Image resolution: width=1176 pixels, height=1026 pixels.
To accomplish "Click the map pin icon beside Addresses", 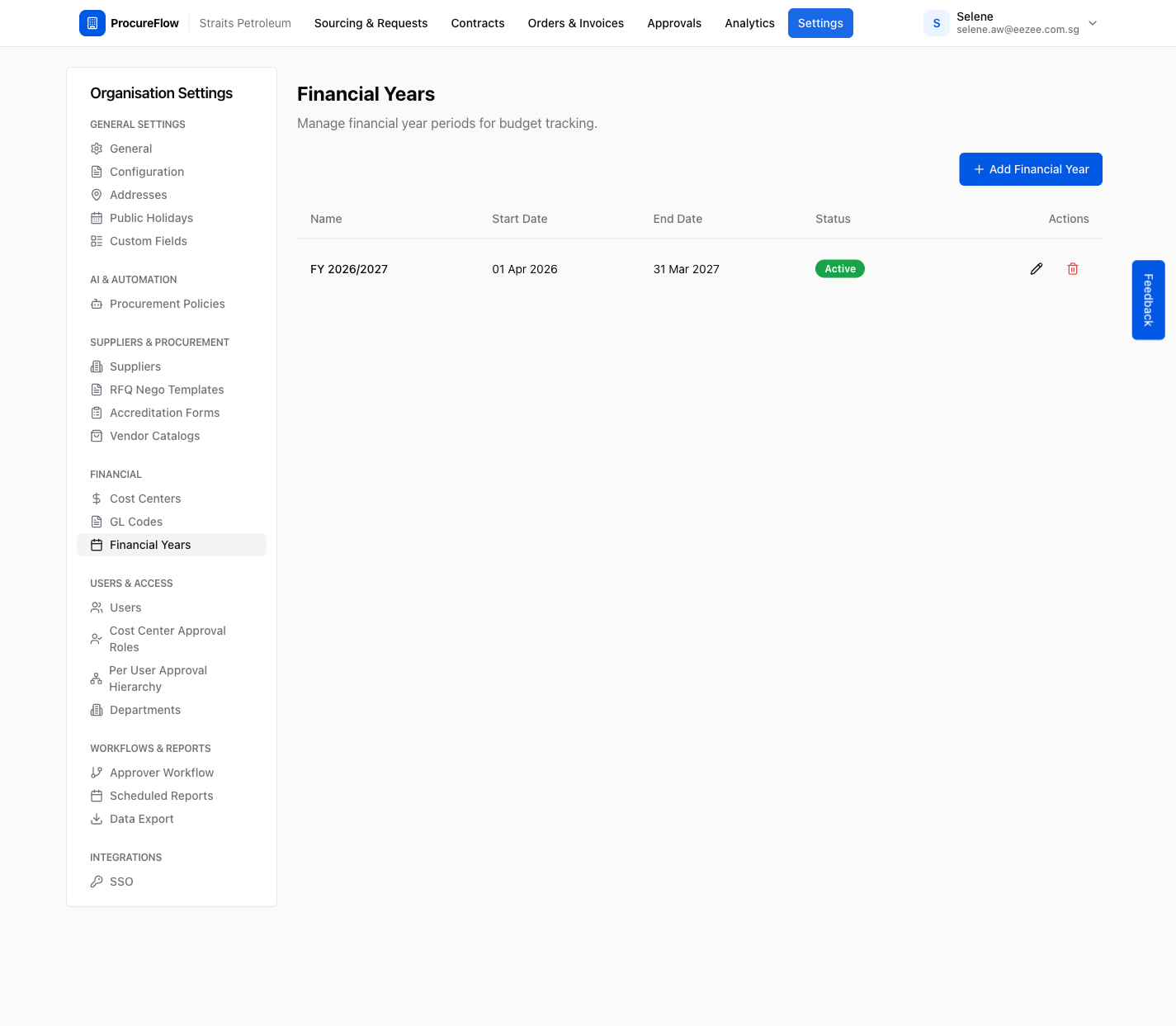I will point(97,195).
